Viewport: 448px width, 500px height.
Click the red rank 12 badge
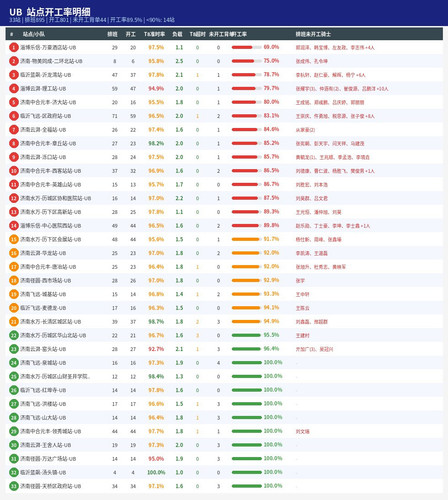[14, 198]
